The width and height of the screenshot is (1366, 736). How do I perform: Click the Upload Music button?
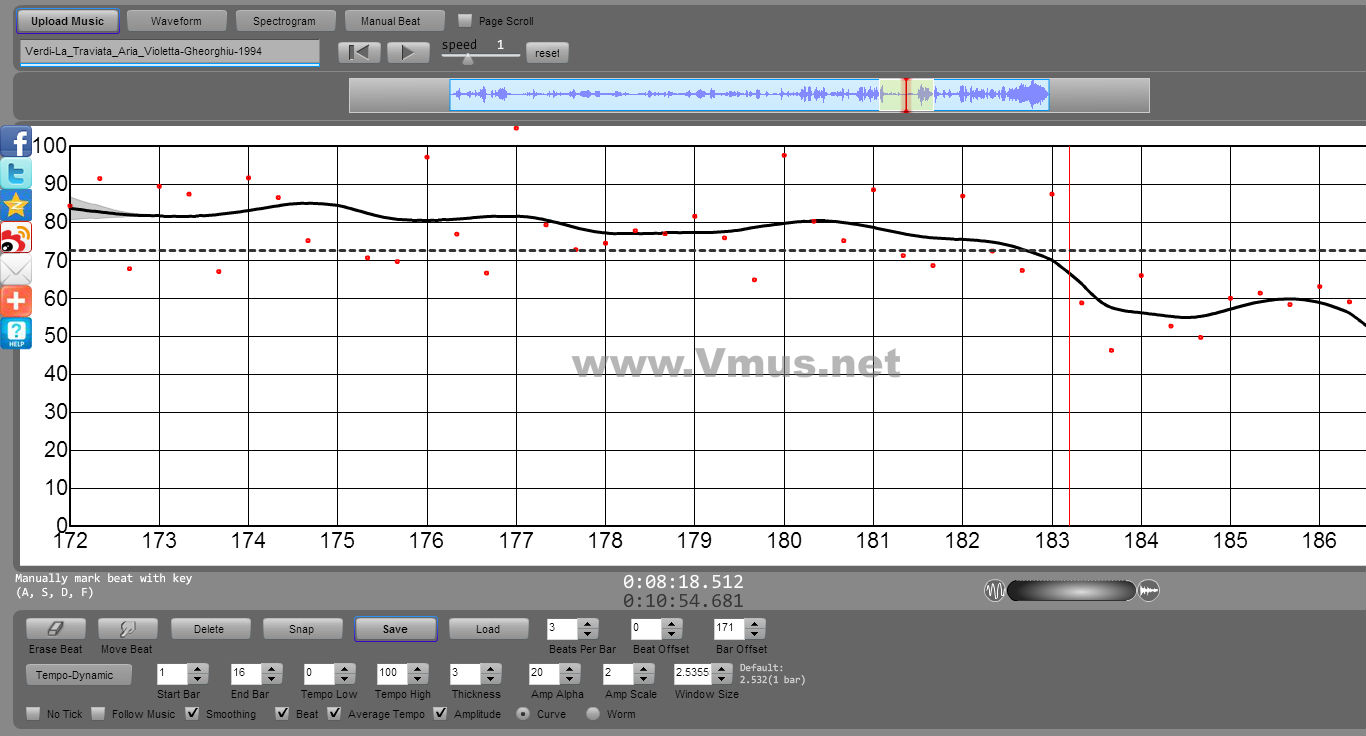[x=67, y=20]
